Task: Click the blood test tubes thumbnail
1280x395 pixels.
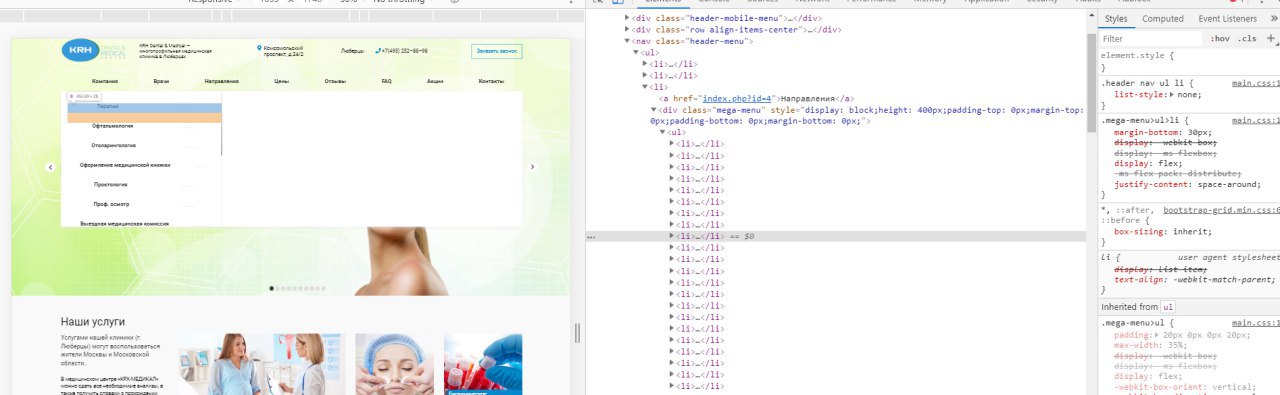Action: [483, 364]
